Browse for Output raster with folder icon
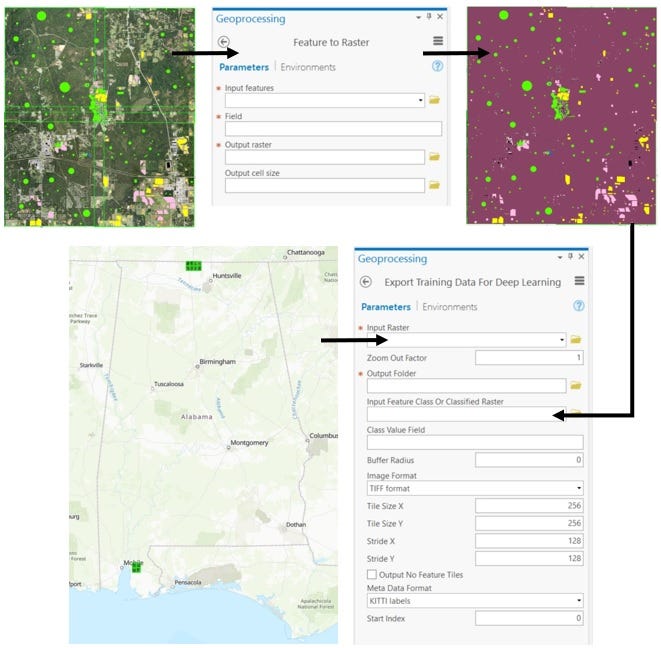The width and height of the screenshot is (661, 648). pos(434,157)
